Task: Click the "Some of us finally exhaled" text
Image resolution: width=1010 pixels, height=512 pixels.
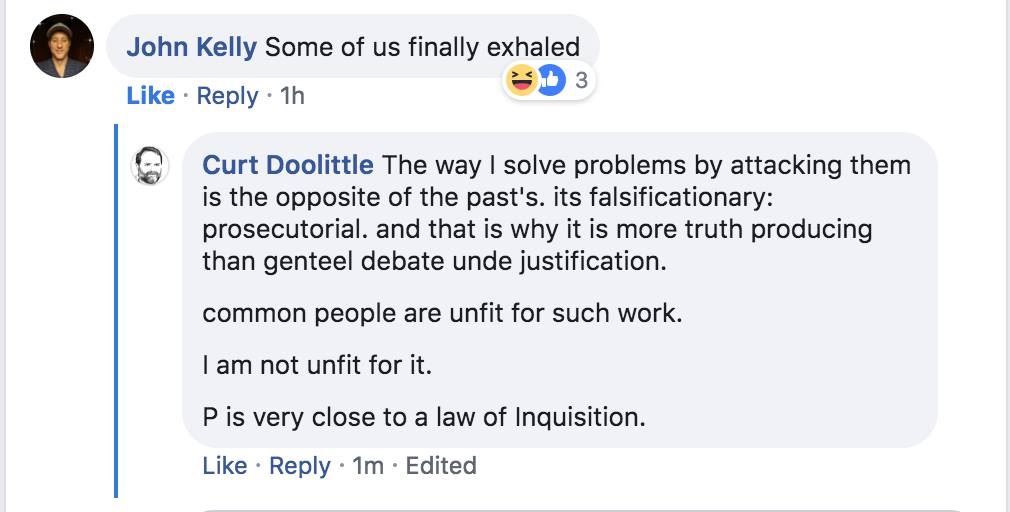Action: [422, 46]
